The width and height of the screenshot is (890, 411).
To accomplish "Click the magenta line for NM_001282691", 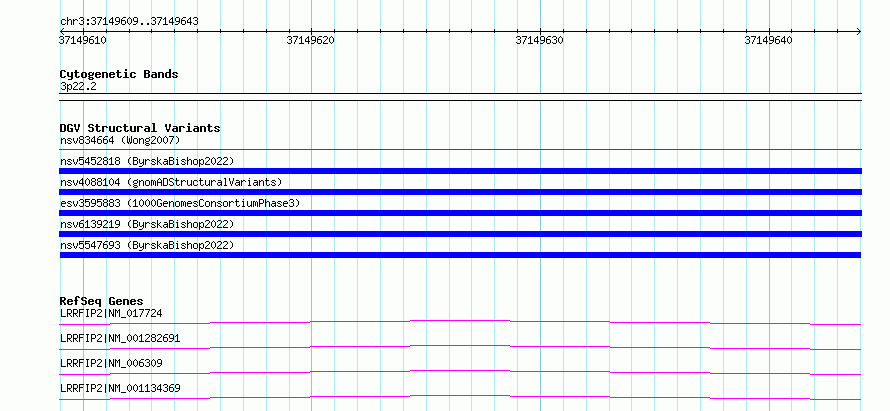I will 460,347.
